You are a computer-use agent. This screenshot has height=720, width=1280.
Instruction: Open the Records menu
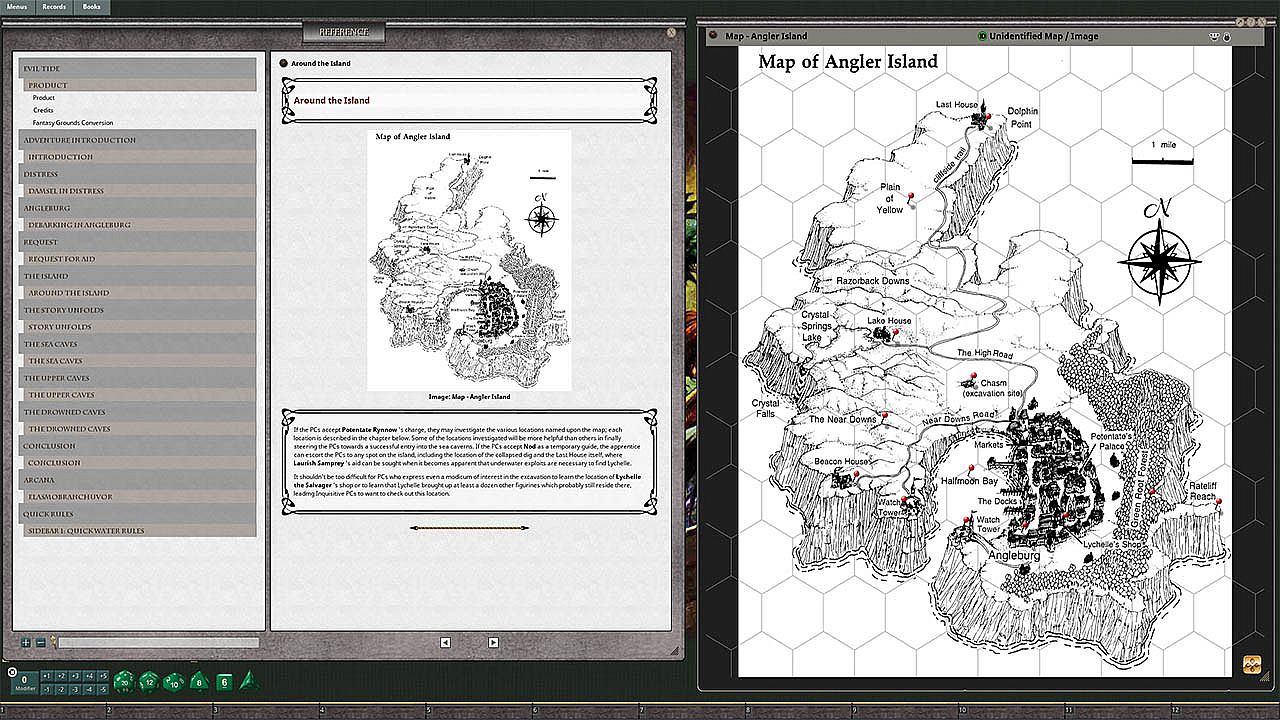pos(54,7)
